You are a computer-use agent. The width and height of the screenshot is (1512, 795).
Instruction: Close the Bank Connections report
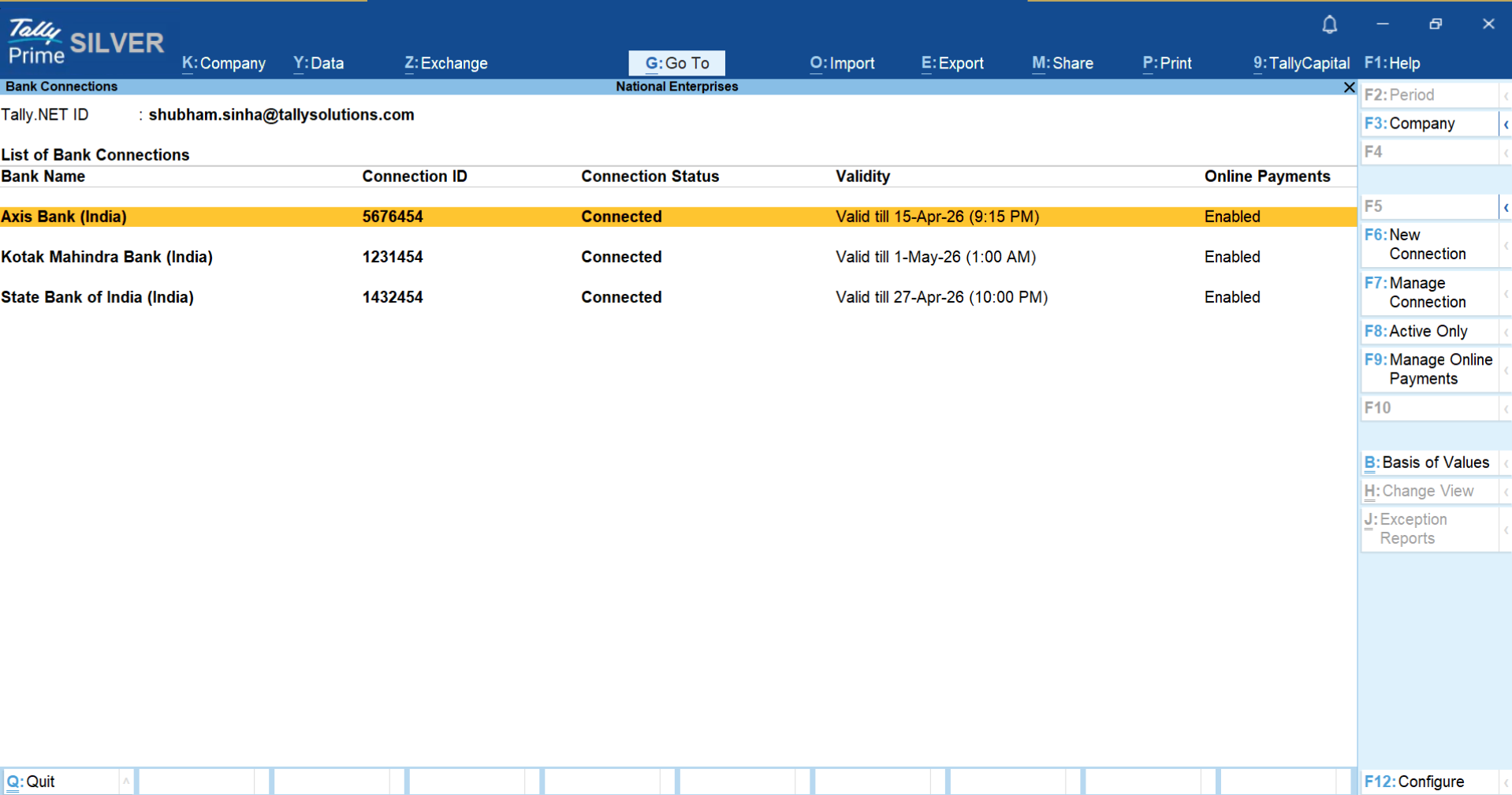tap(1349, 87)
